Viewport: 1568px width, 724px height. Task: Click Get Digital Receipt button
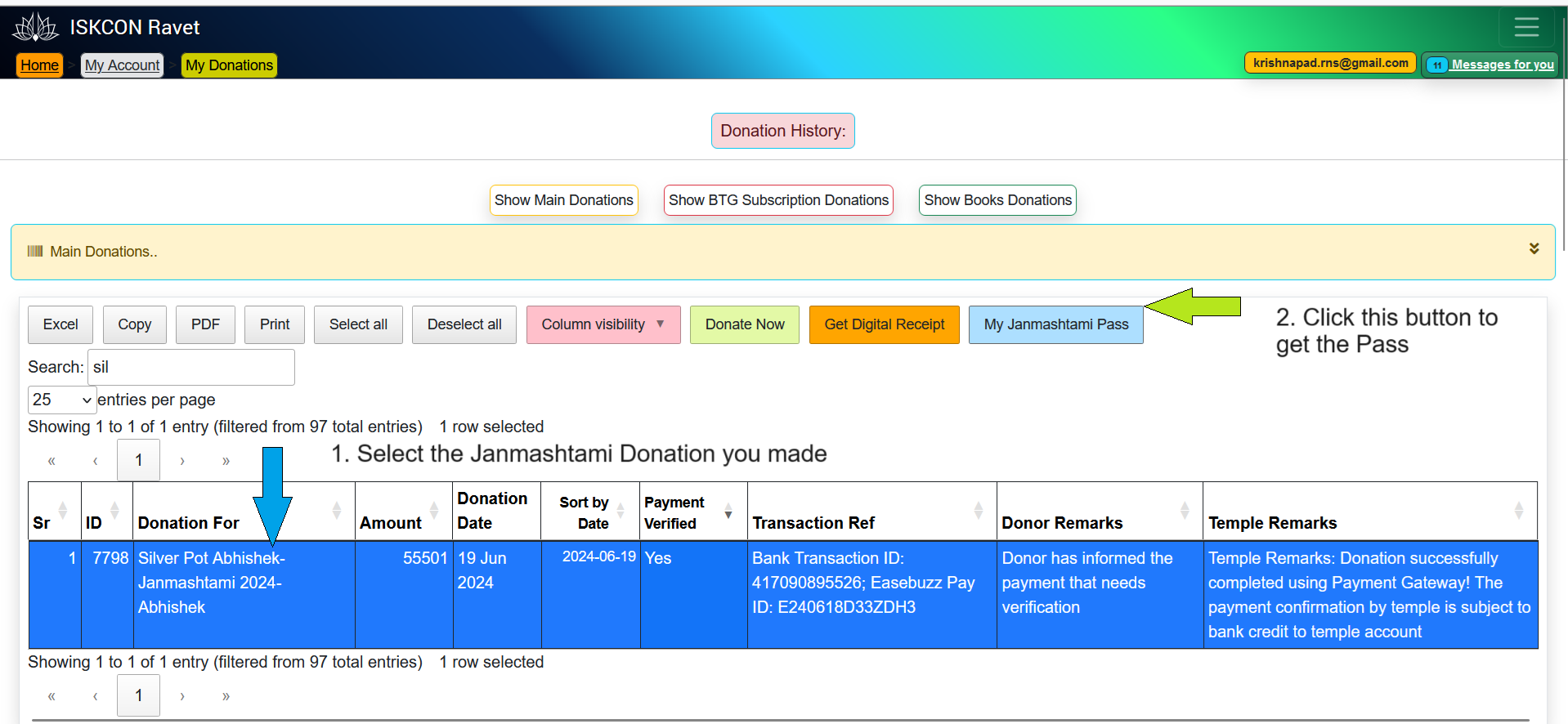885,324
